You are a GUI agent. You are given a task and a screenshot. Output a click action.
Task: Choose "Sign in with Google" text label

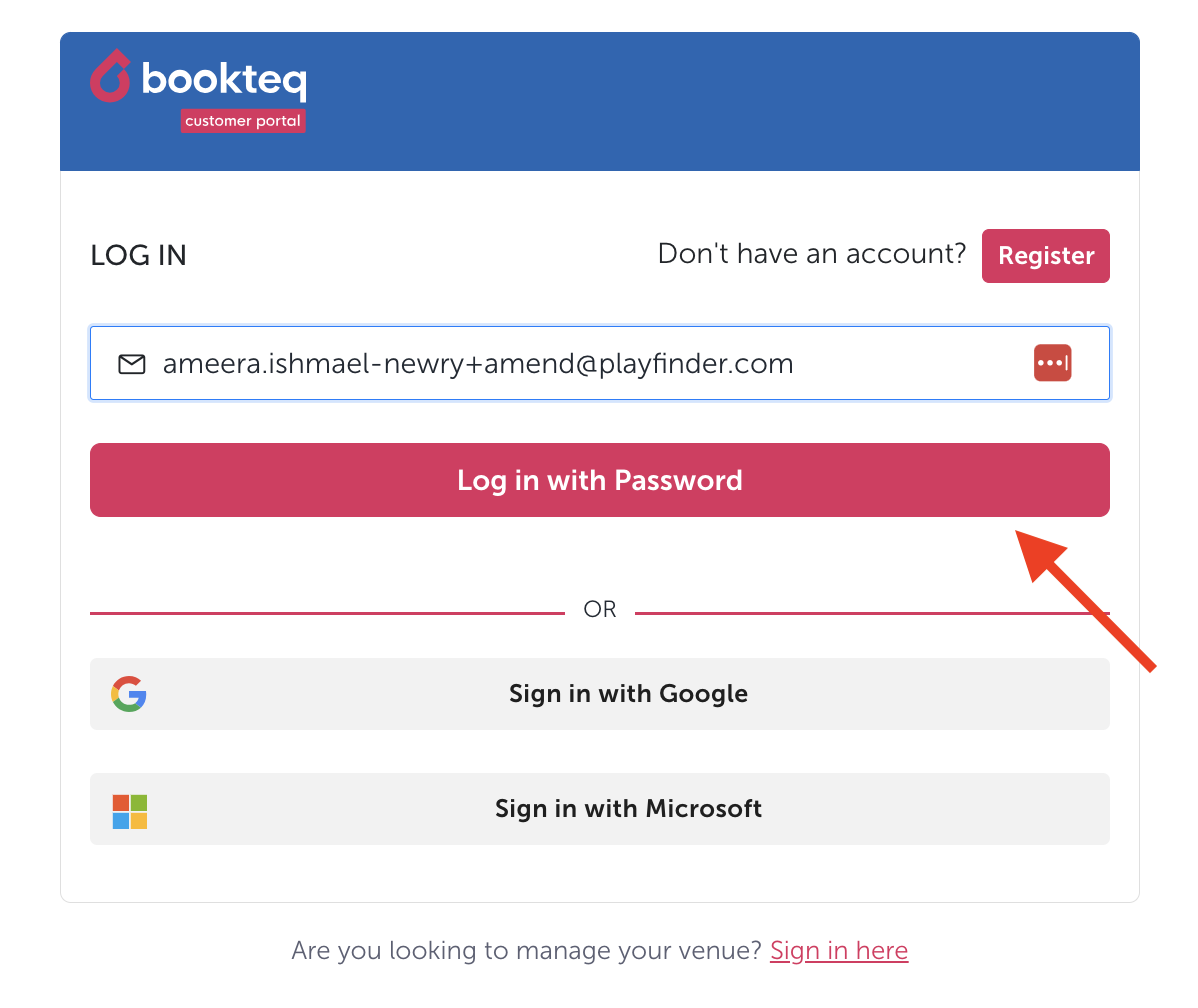pos(628,694)
